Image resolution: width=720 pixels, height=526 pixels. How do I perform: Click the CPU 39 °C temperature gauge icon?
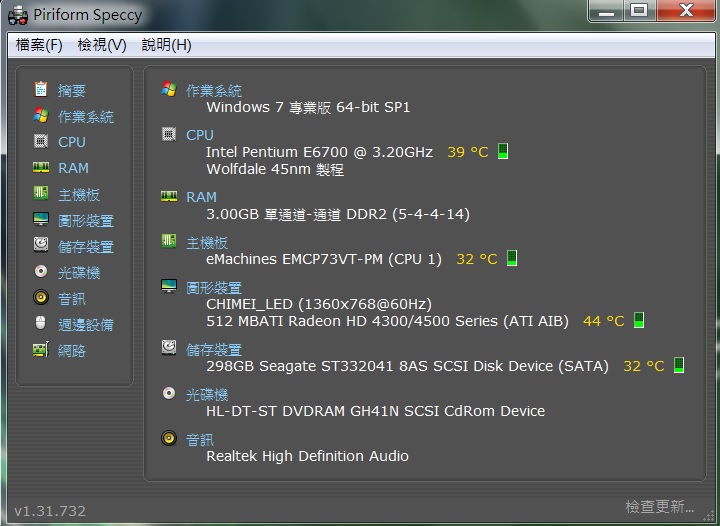point(503,151)
